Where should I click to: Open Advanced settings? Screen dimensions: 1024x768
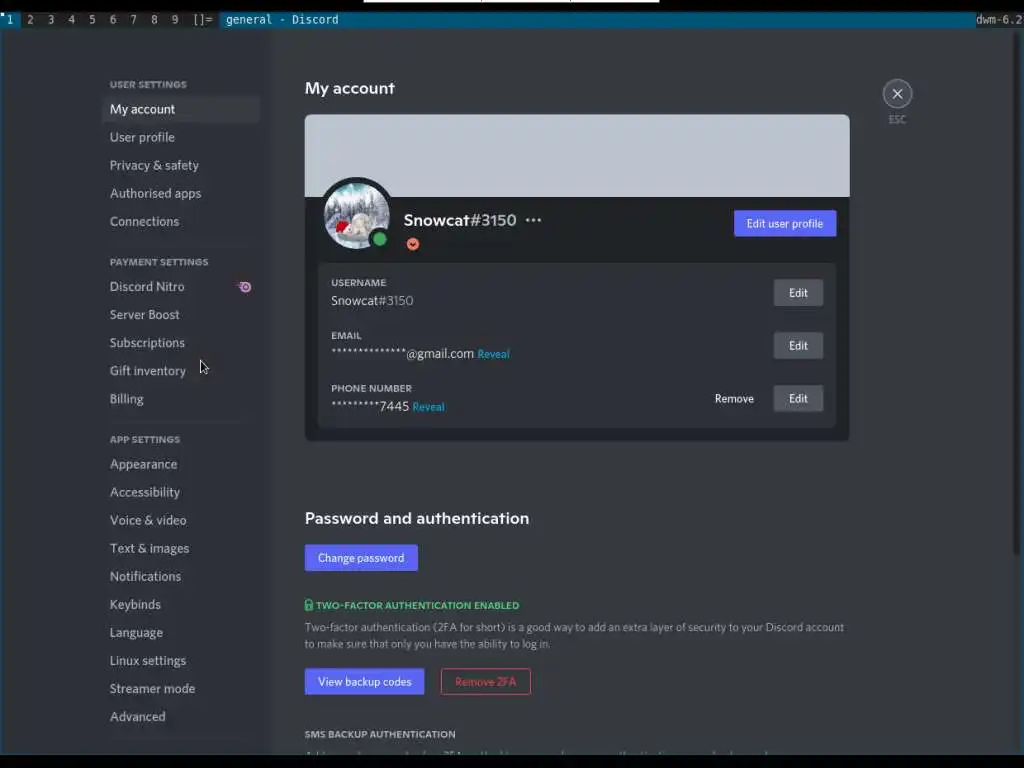click(181, 717)
